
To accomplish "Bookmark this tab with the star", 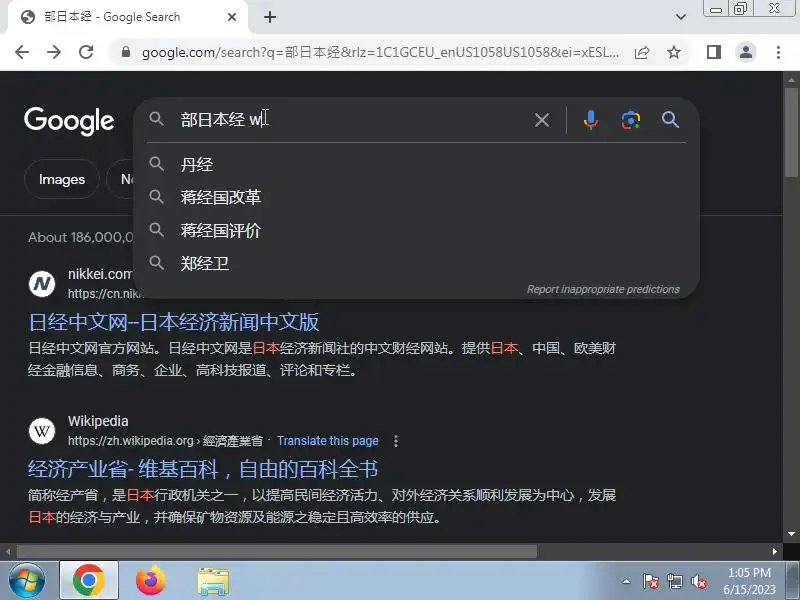I will 674,52.
